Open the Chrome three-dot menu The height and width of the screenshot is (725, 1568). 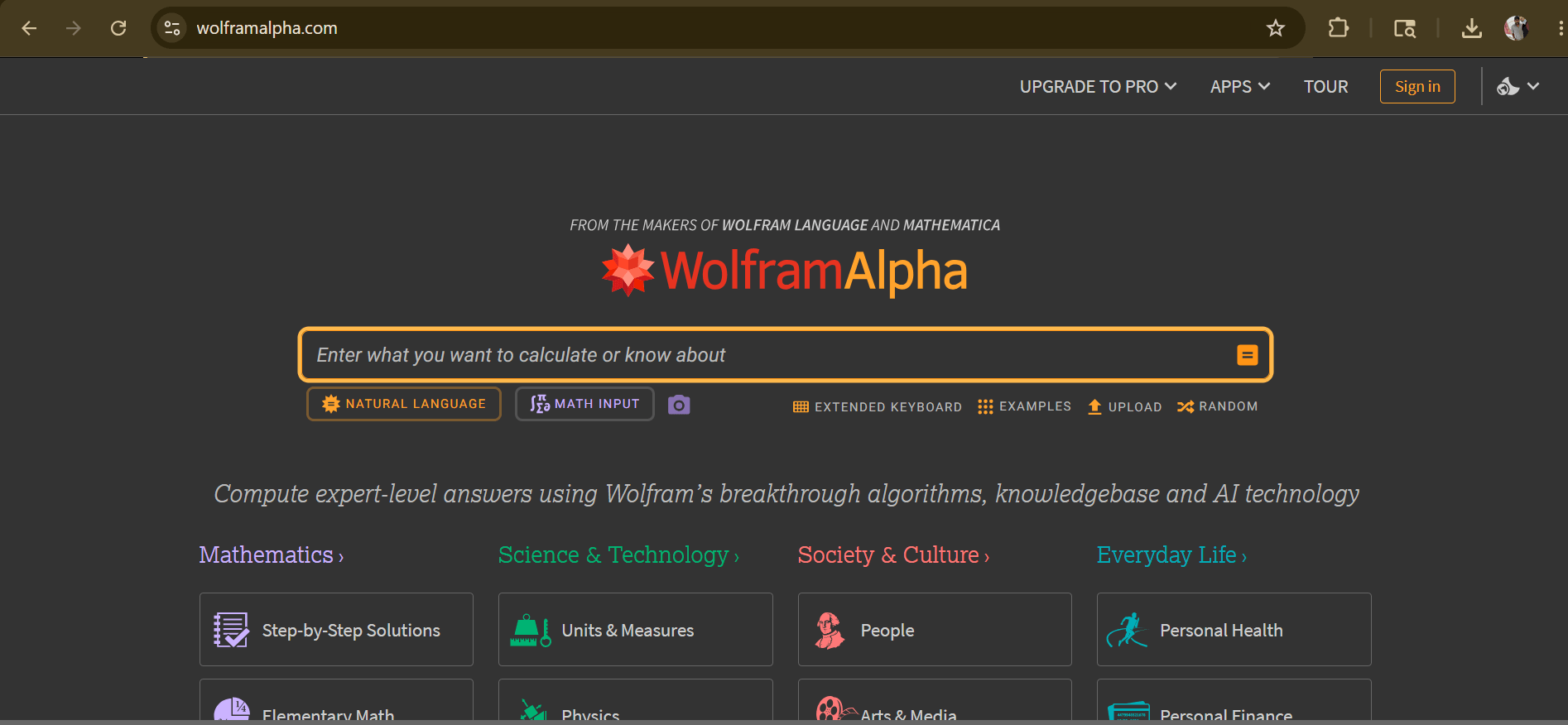tap(1561, 28)
